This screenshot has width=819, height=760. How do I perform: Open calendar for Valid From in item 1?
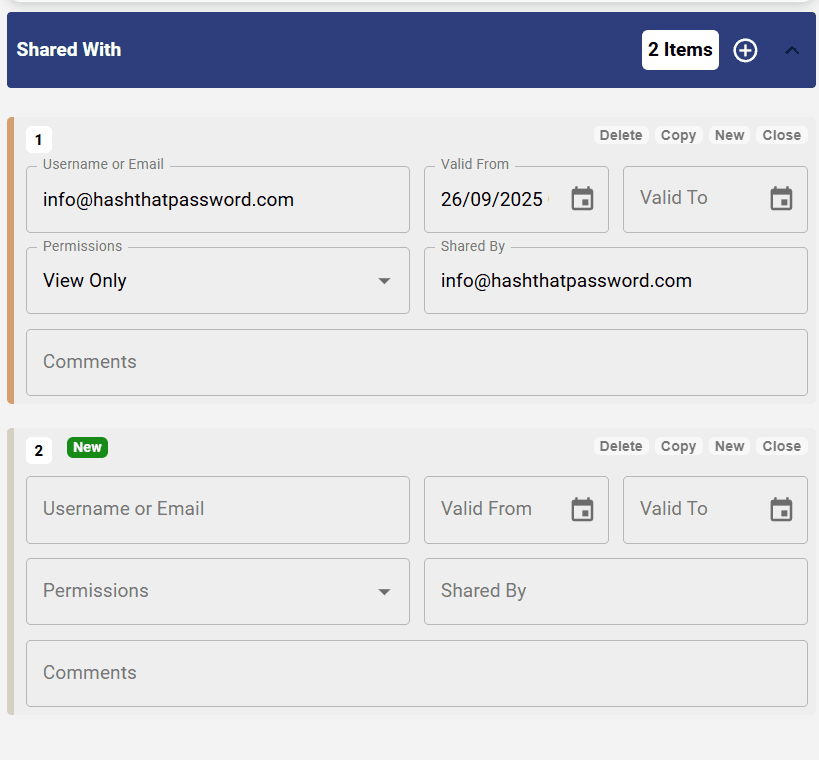pyautogui.click(x=582, y=199)
